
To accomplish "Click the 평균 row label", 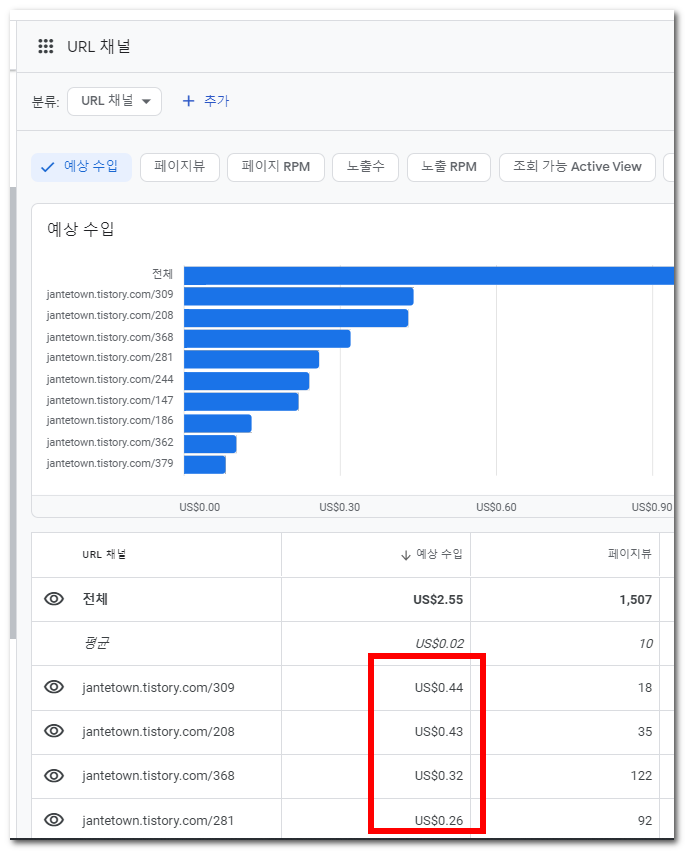I will (97, 643).
